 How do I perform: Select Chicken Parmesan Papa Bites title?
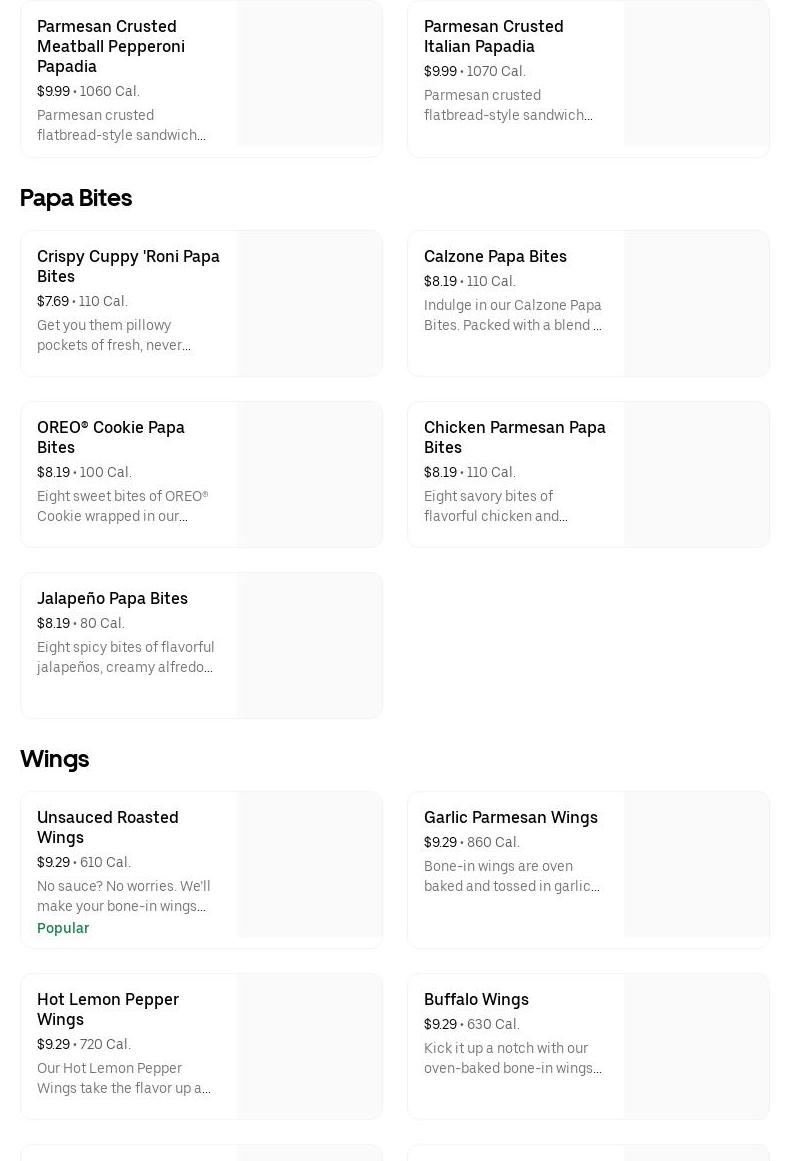click(x=514, y=437)
